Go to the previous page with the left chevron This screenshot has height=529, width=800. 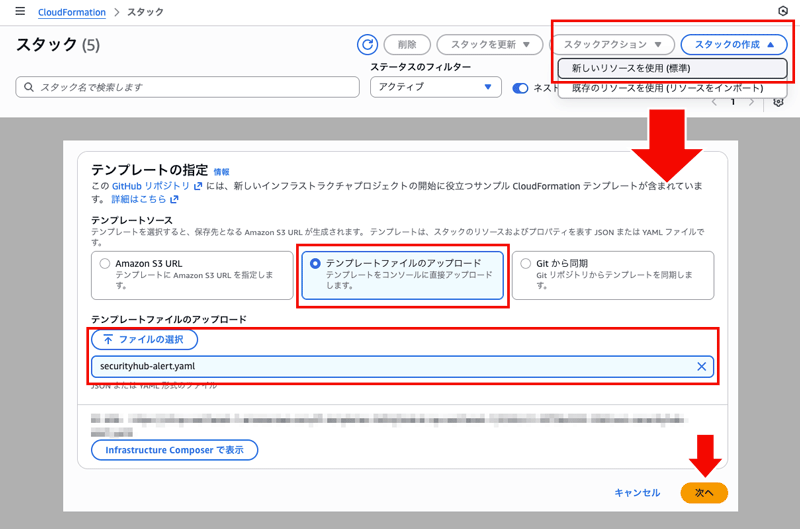point(714,103)
